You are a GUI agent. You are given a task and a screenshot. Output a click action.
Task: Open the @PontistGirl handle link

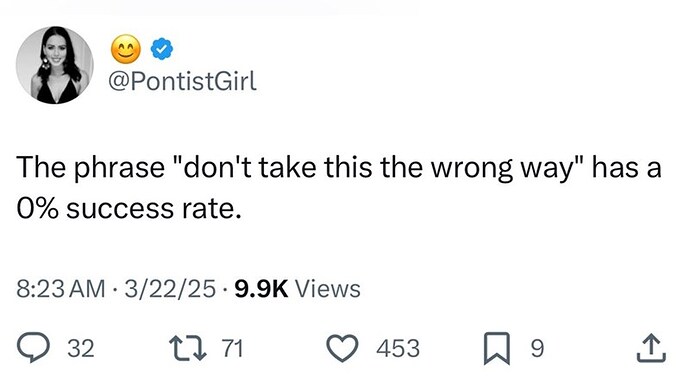182,81
